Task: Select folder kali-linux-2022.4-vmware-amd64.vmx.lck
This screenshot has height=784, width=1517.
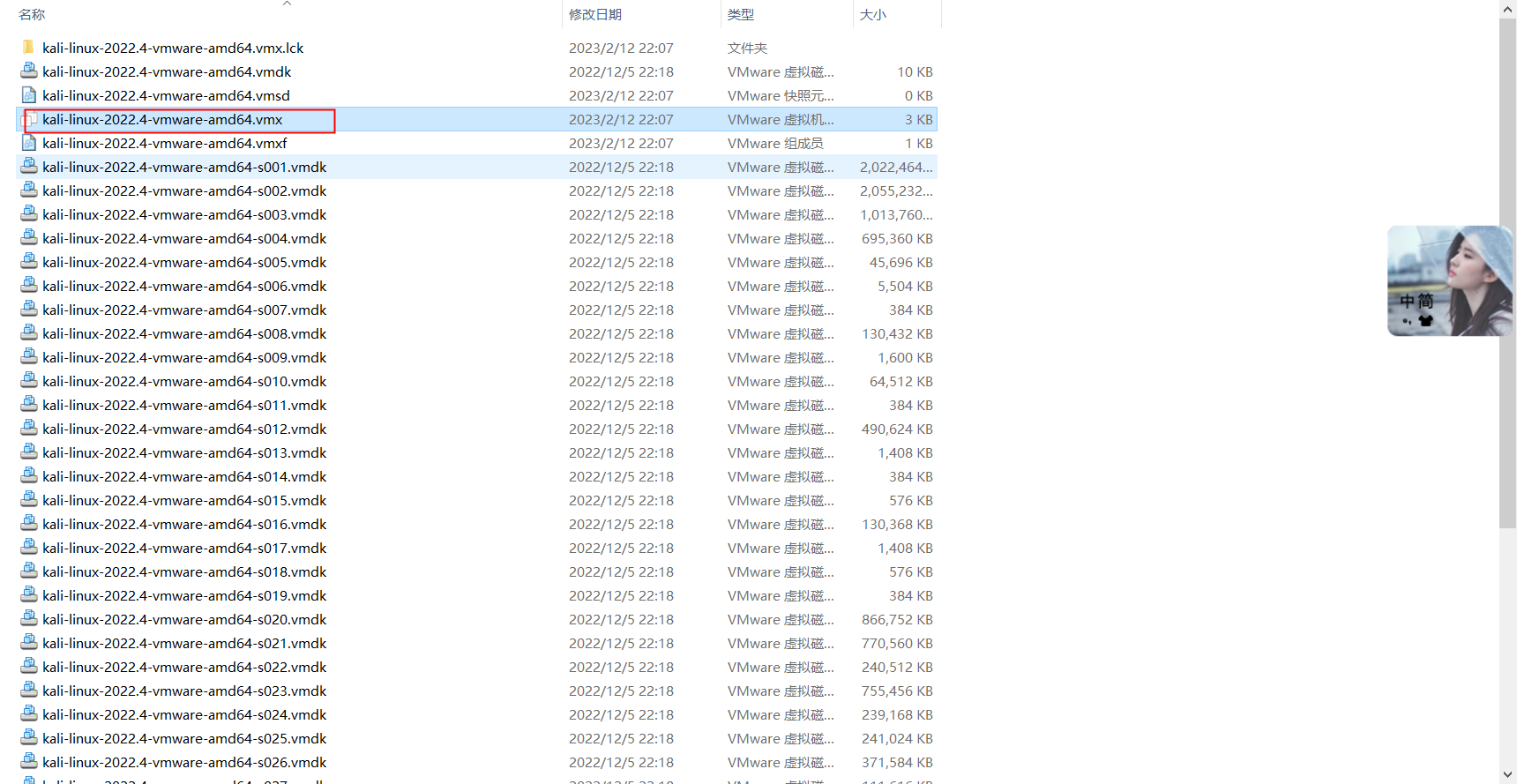Action: [173, 48]
